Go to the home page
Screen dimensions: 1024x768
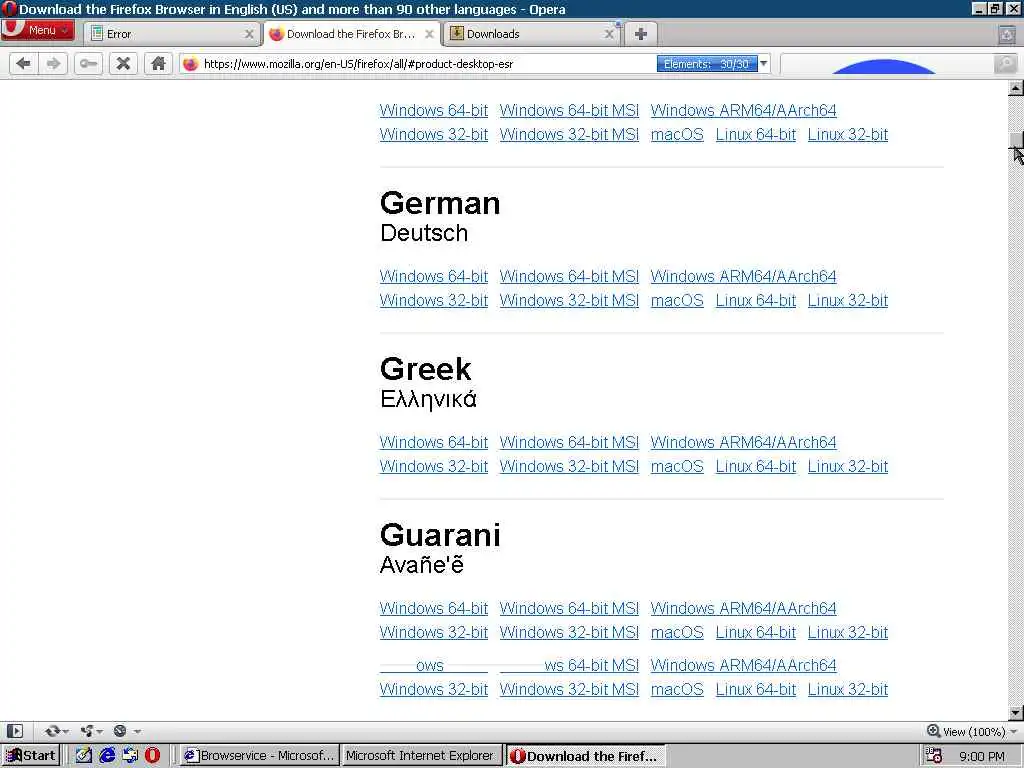158,63
